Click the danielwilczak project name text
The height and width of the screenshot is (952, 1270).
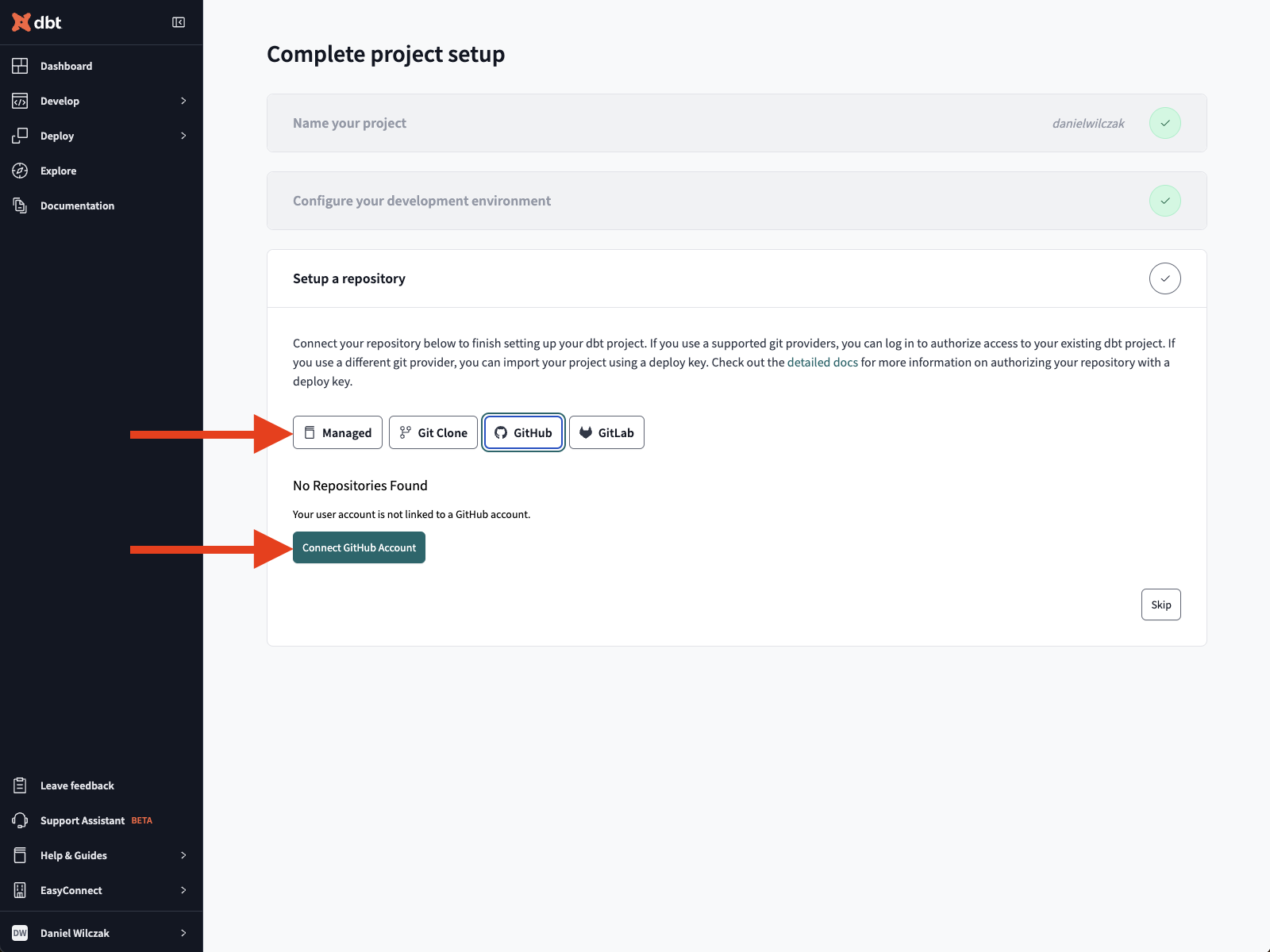coord(1088,124)
